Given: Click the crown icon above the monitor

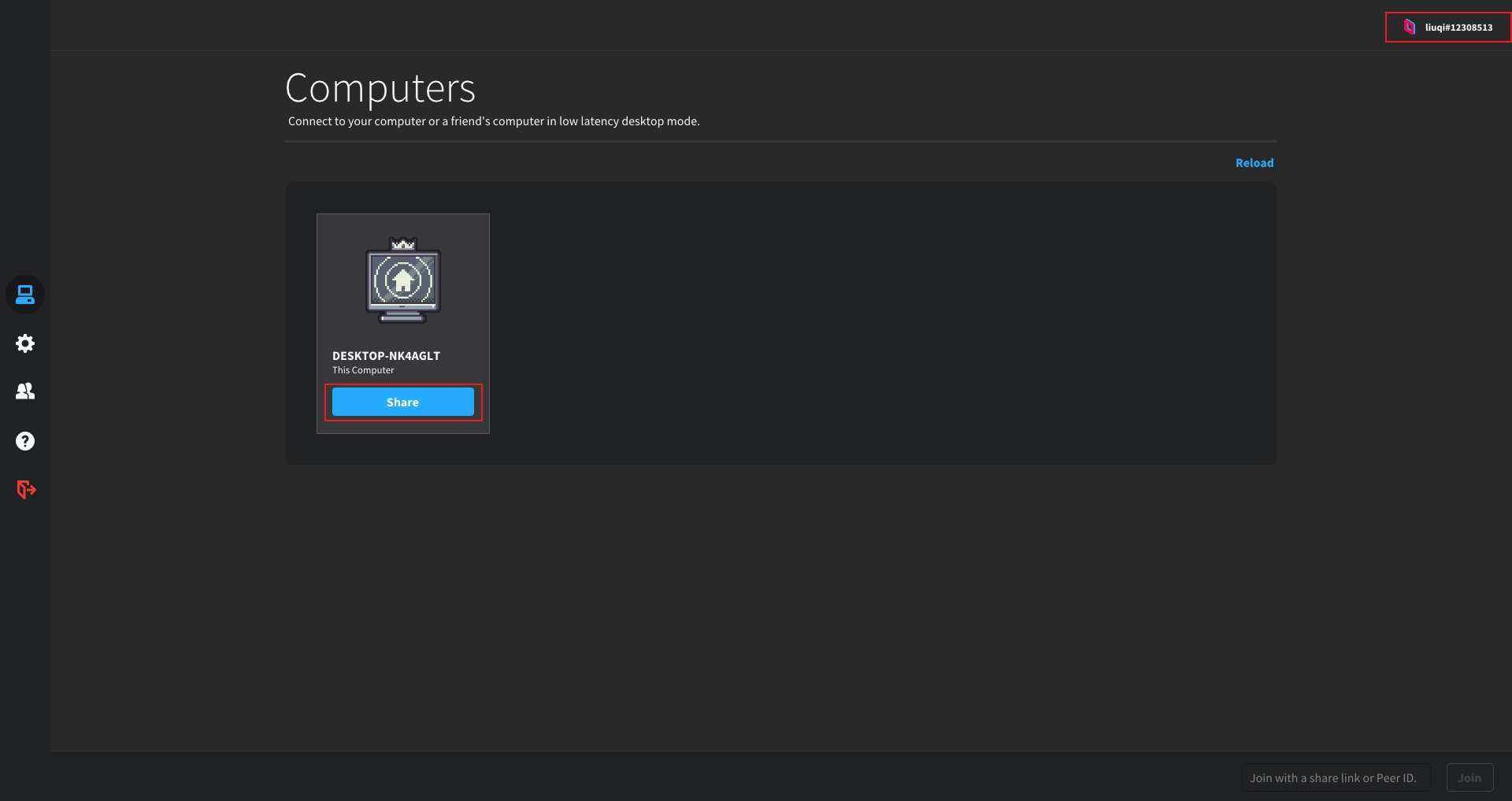Looking at the screenshot, I should pos(403,244).
